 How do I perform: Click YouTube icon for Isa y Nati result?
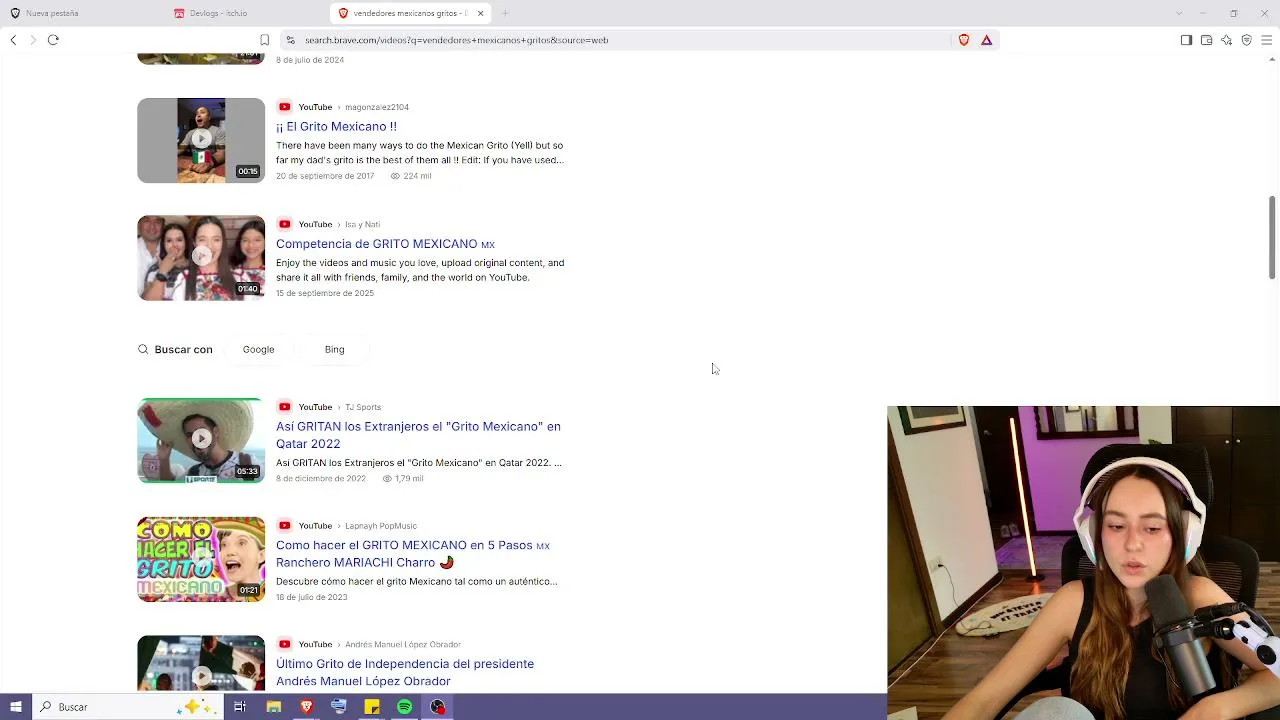[x=284, y=224]
